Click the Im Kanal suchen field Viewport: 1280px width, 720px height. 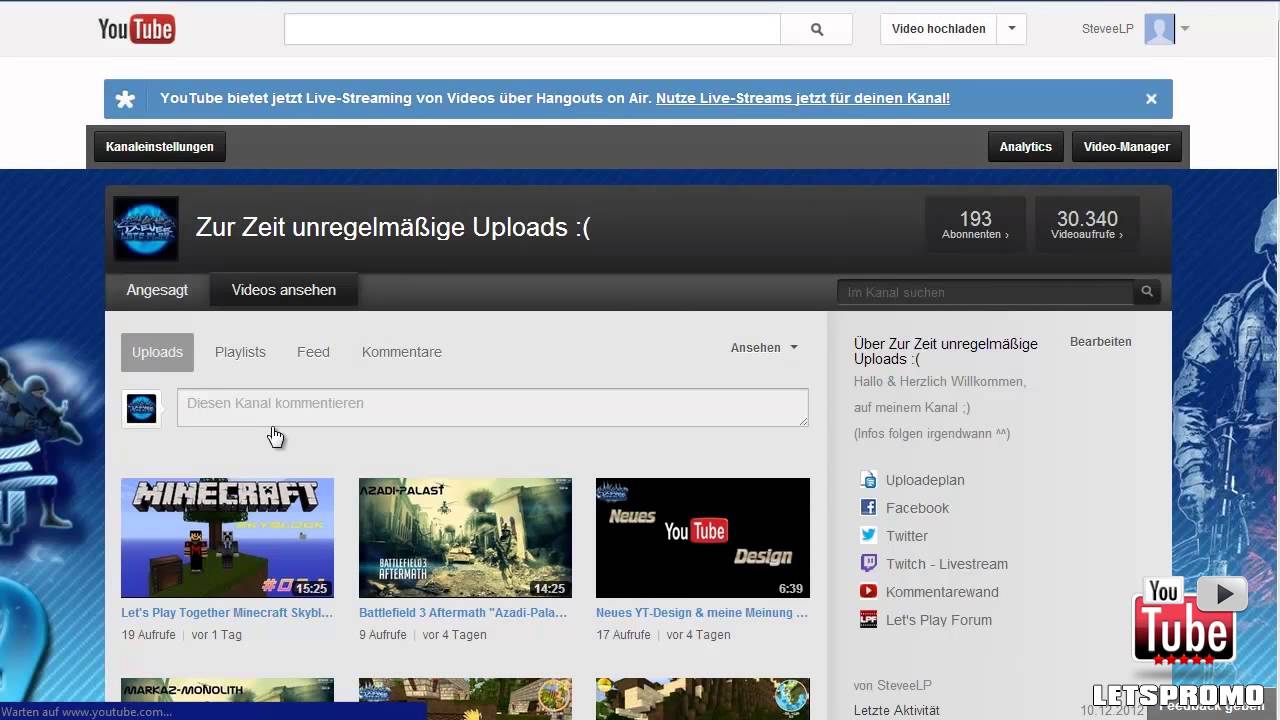pos(985,292)
